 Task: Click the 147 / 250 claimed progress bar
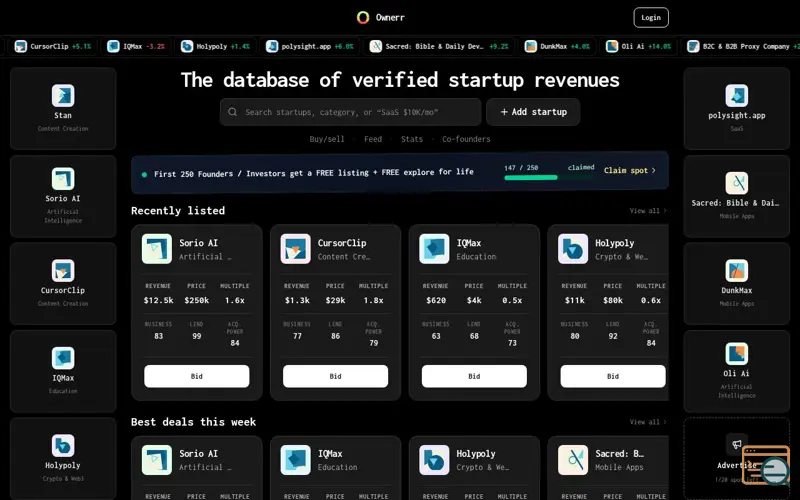click(549, 178)
